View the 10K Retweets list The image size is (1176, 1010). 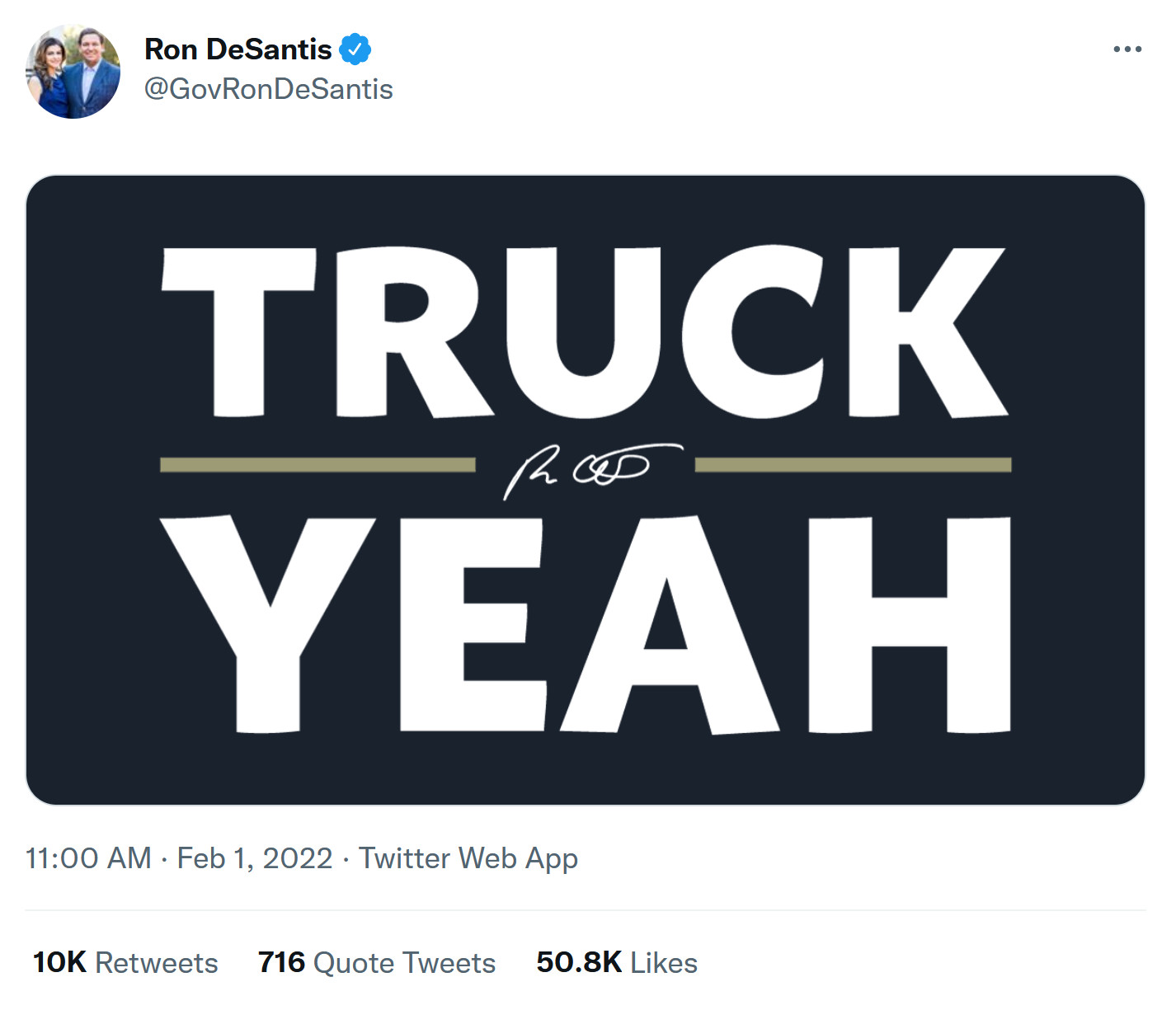coord(125,962)
